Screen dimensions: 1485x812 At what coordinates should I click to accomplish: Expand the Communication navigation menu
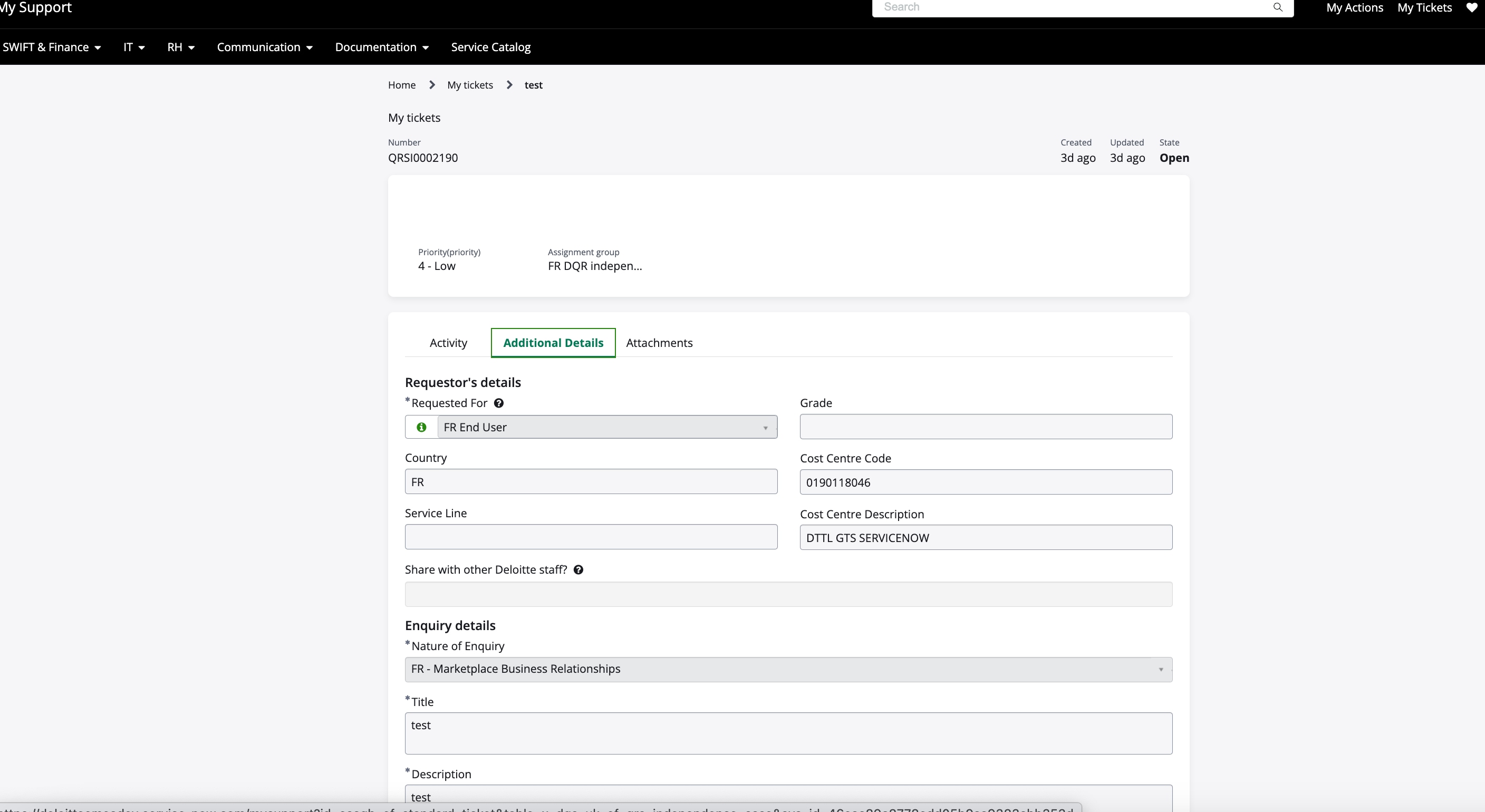coord(265,47)
